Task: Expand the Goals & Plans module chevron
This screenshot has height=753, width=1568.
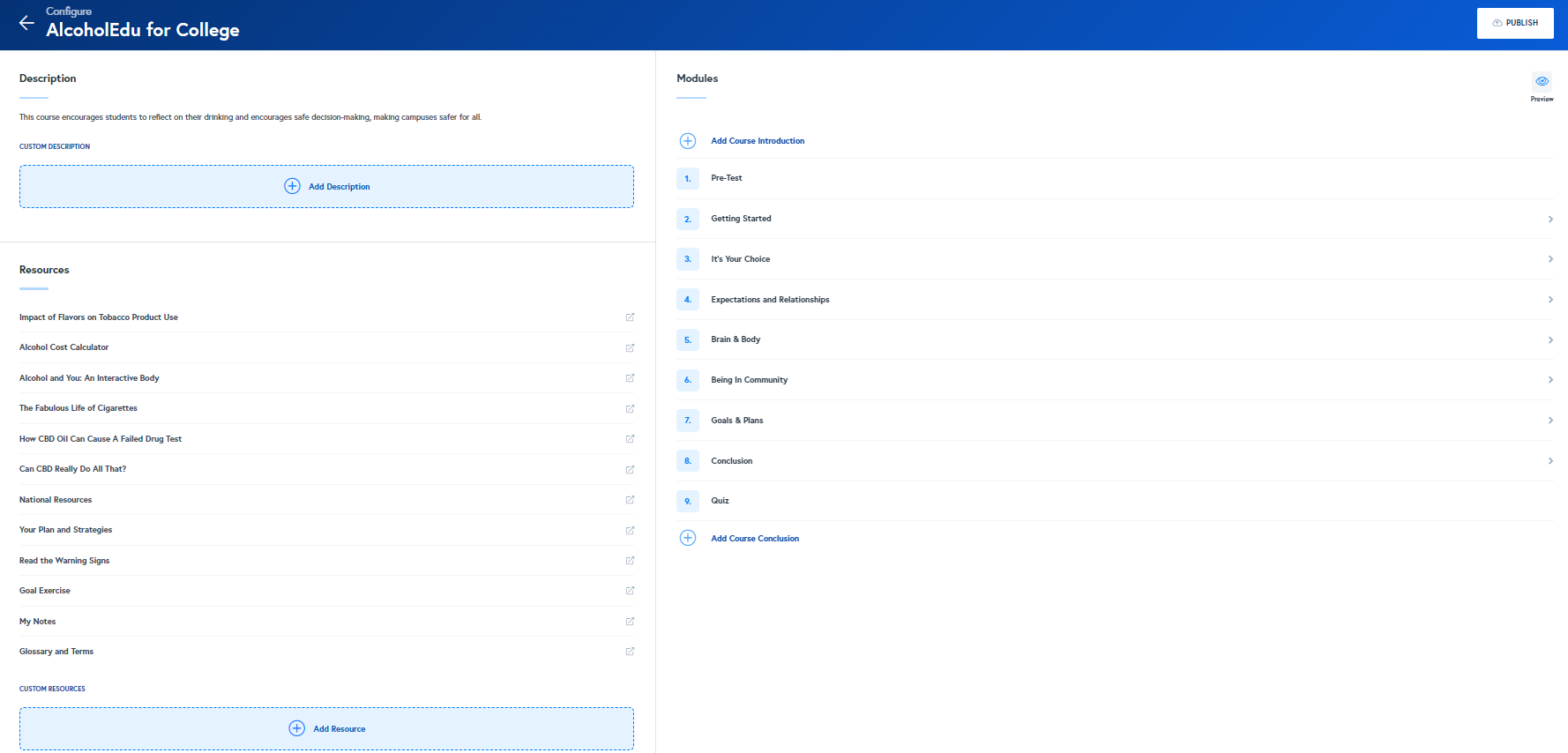Action: tap(1550, 421)
